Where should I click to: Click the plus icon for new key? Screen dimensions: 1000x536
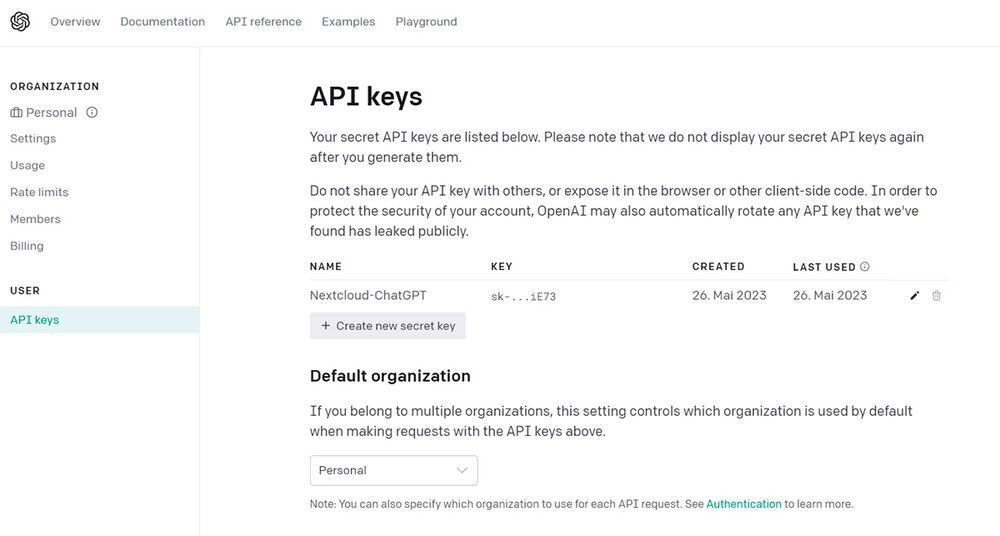[x=325, y=326]
